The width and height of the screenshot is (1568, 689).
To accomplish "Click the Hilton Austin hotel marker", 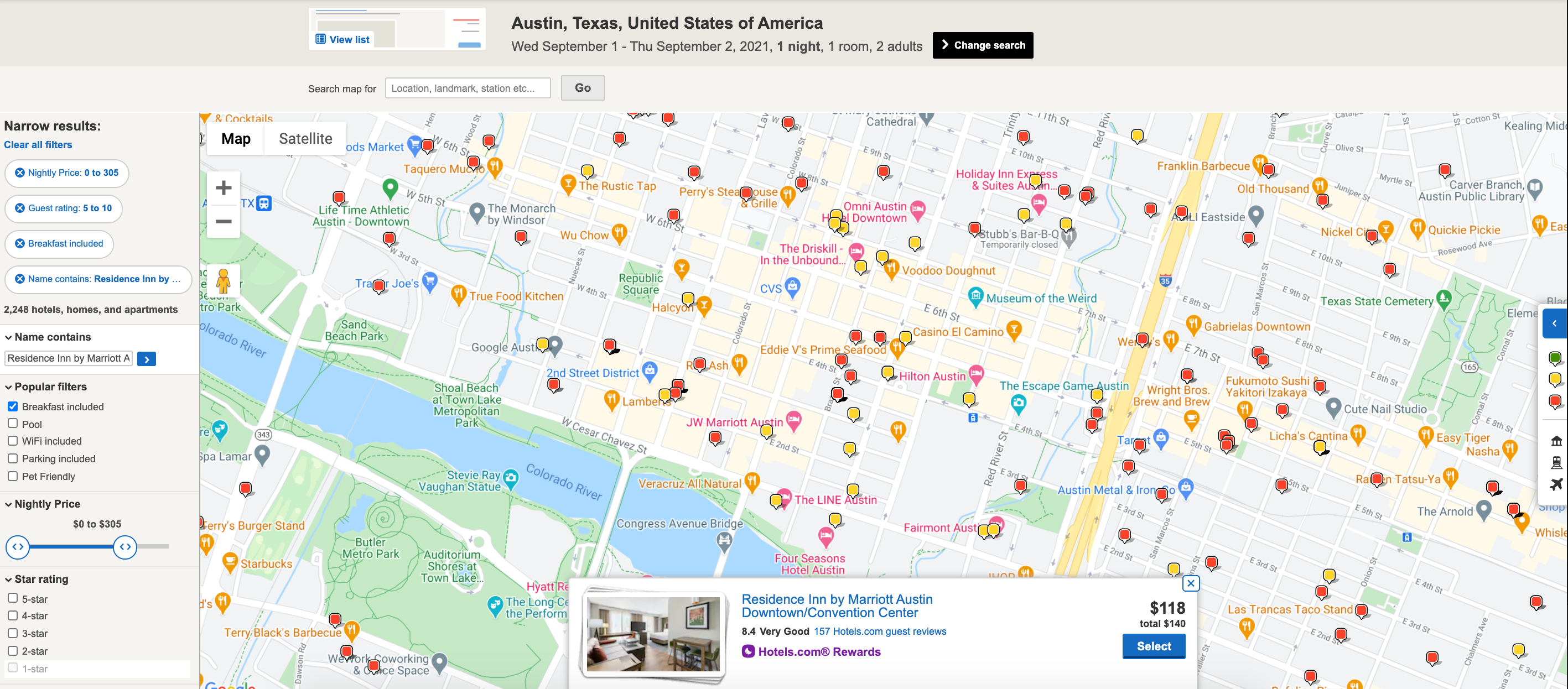I will click(x=977, y=374).
